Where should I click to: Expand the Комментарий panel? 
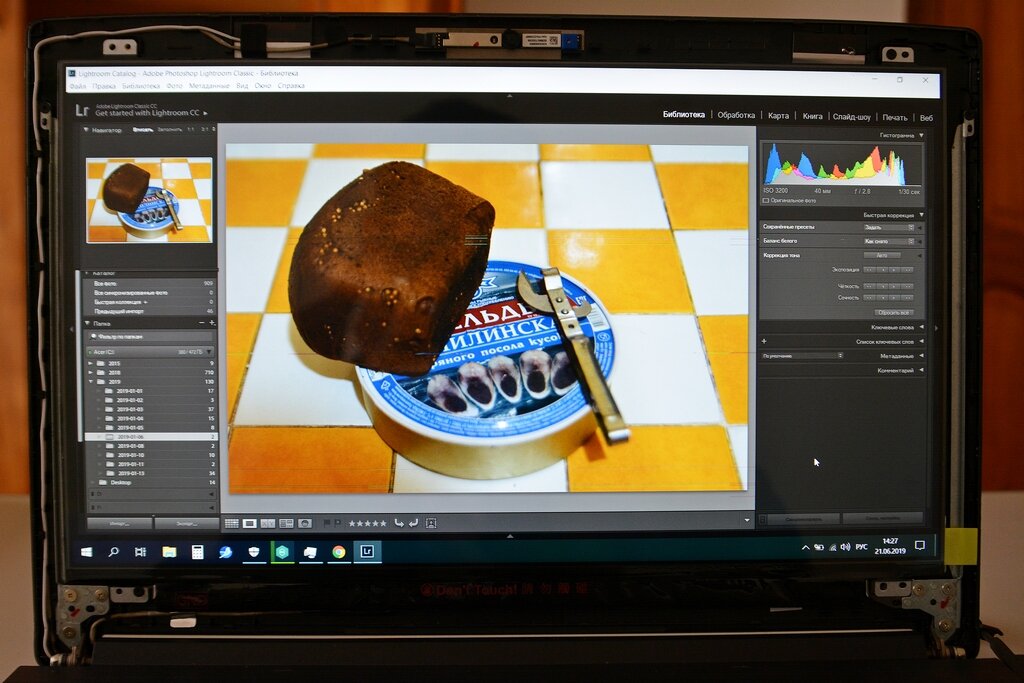click(921, 370)
